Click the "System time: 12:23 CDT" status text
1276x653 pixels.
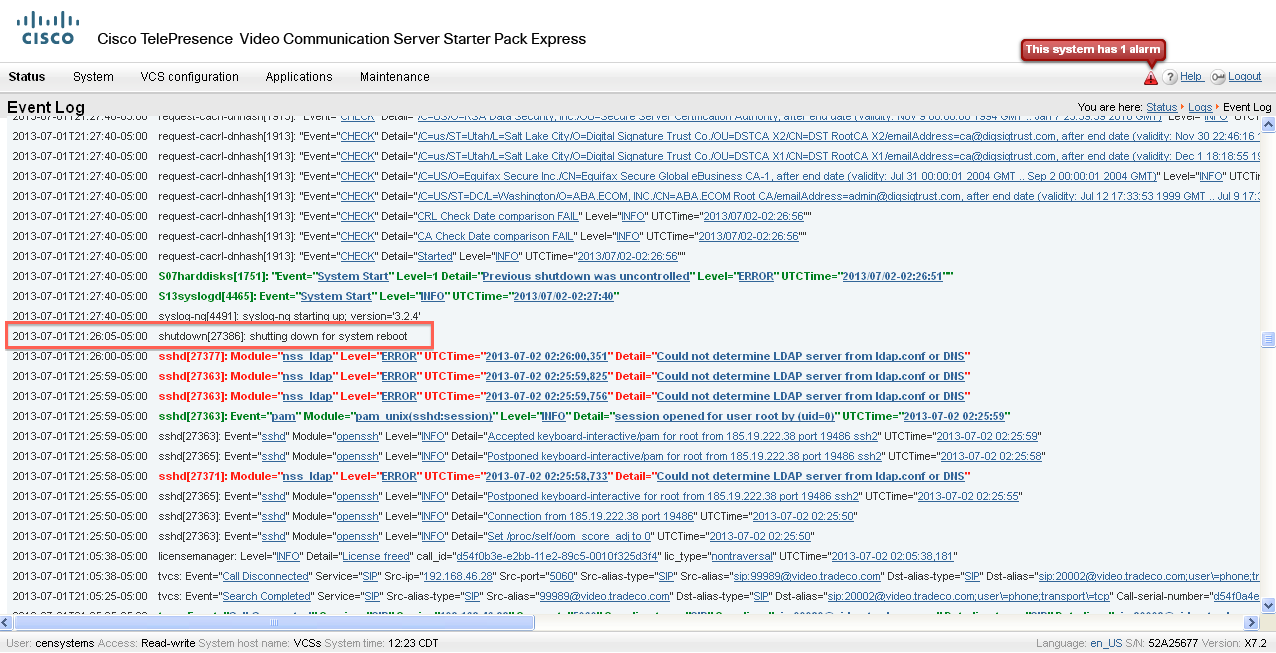(382, 643)
